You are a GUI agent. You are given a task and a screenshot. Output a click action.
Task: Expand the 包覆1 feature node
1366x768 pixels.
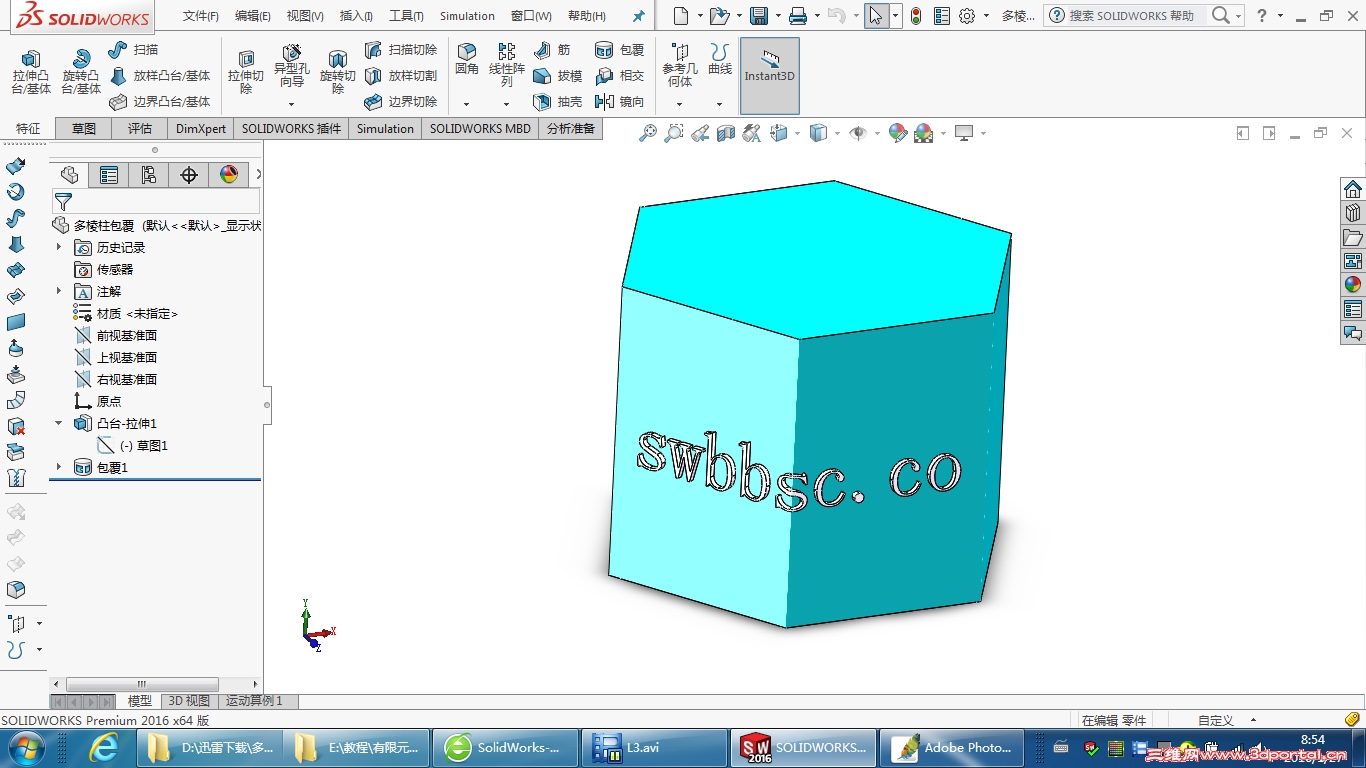click(x=59, y=467)
